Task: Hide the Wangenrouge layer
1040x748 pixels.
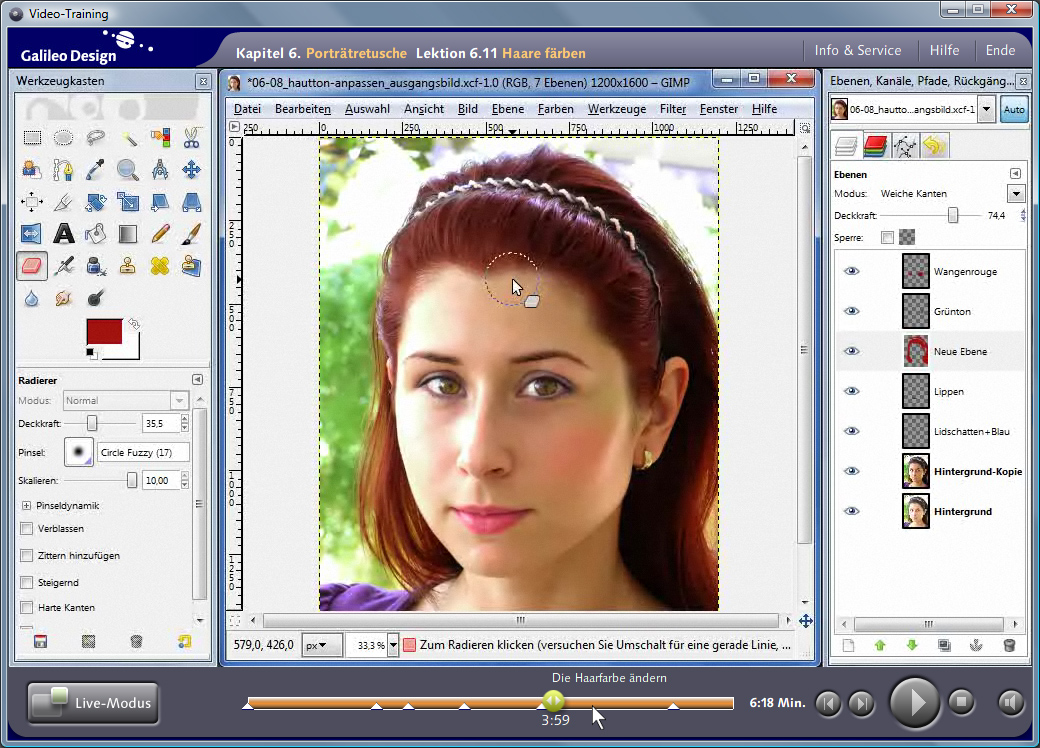Action: pyautogui.click(x=851, y=271)
